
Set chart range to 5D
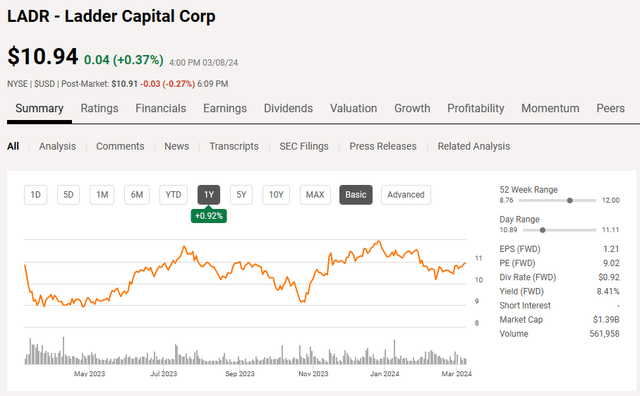(x=68, y=195)
